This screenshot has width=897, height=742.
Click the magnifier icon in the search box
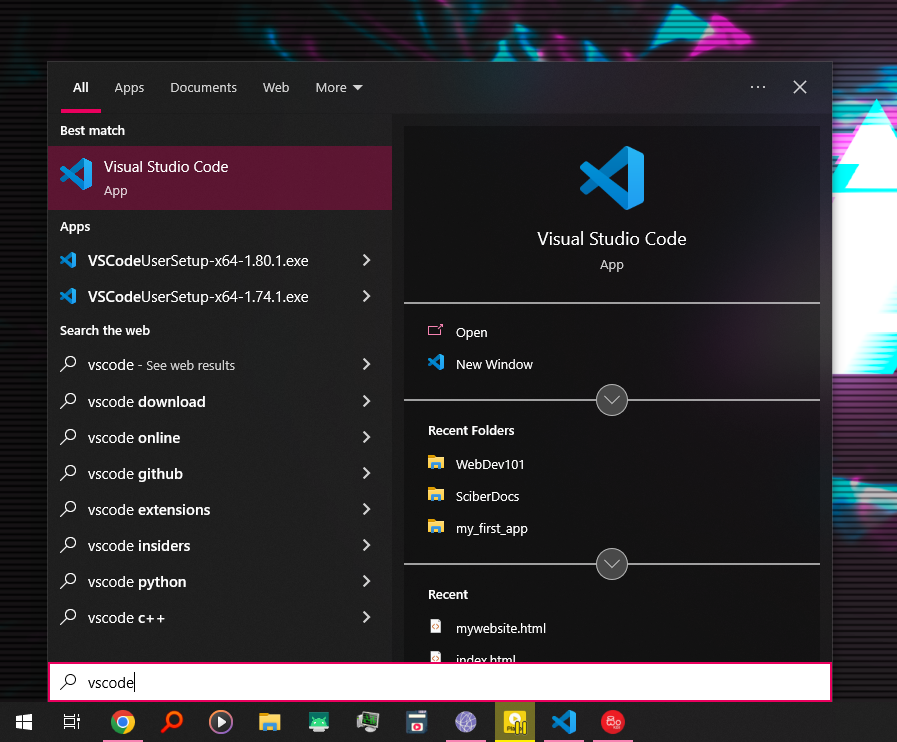[69, 681]
